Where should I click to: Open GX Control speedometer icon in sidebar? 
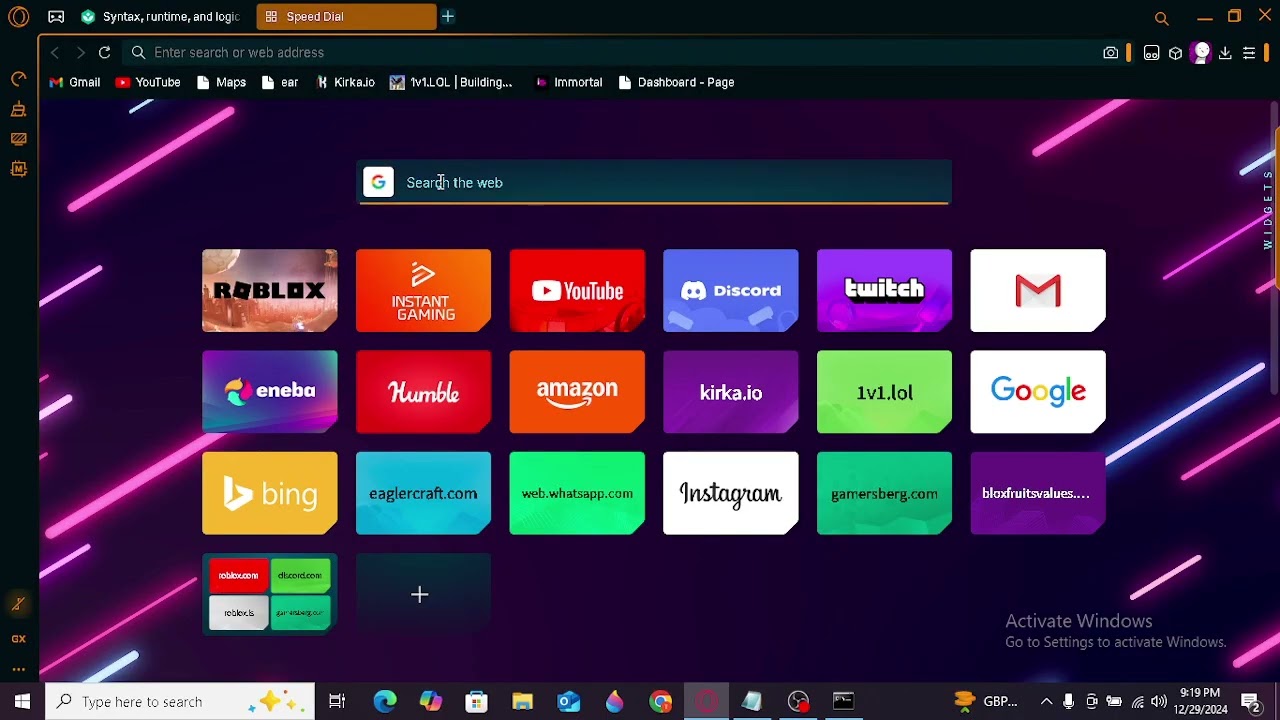click(x=19, y=79)
